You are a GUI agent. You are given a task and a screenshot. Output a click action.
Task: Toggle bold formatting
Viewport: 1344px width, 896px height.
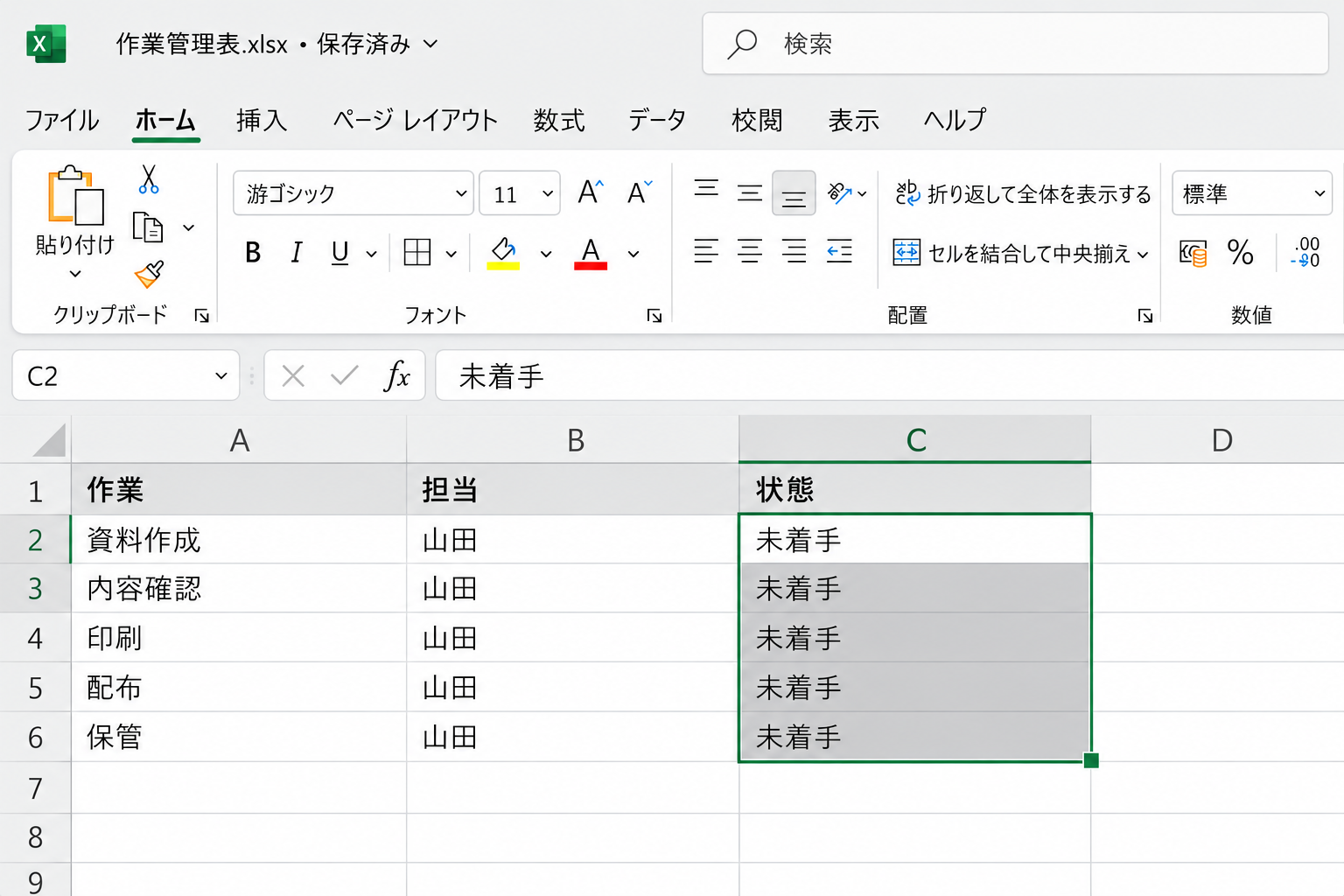point(253,253)
